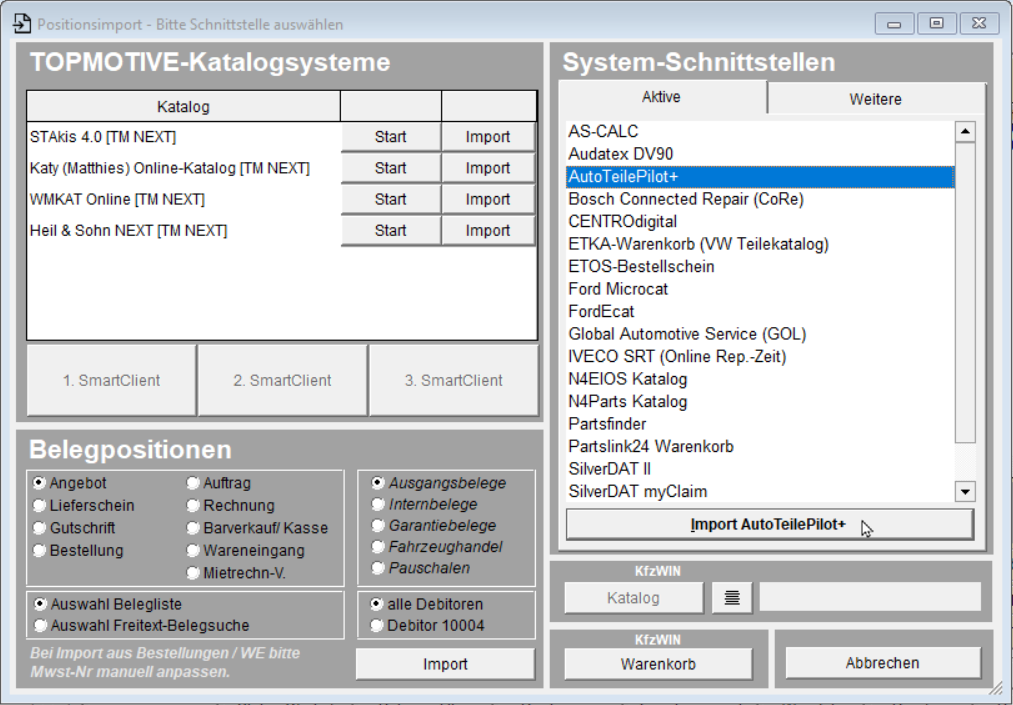The image size is (1013, 705).
Task: Choose Fahrzeughandel option
Action: click(x=378, y=547)
